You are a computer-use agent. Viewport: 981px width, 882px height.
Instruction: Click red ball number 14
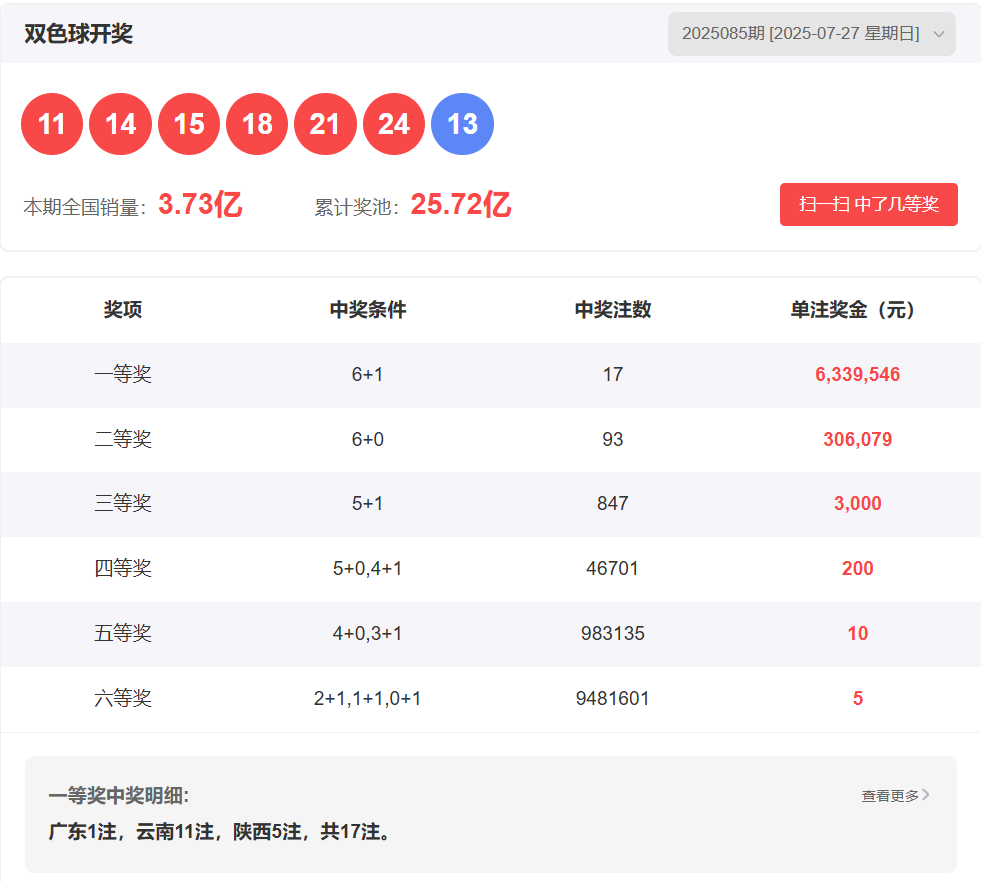pos(120,124)
